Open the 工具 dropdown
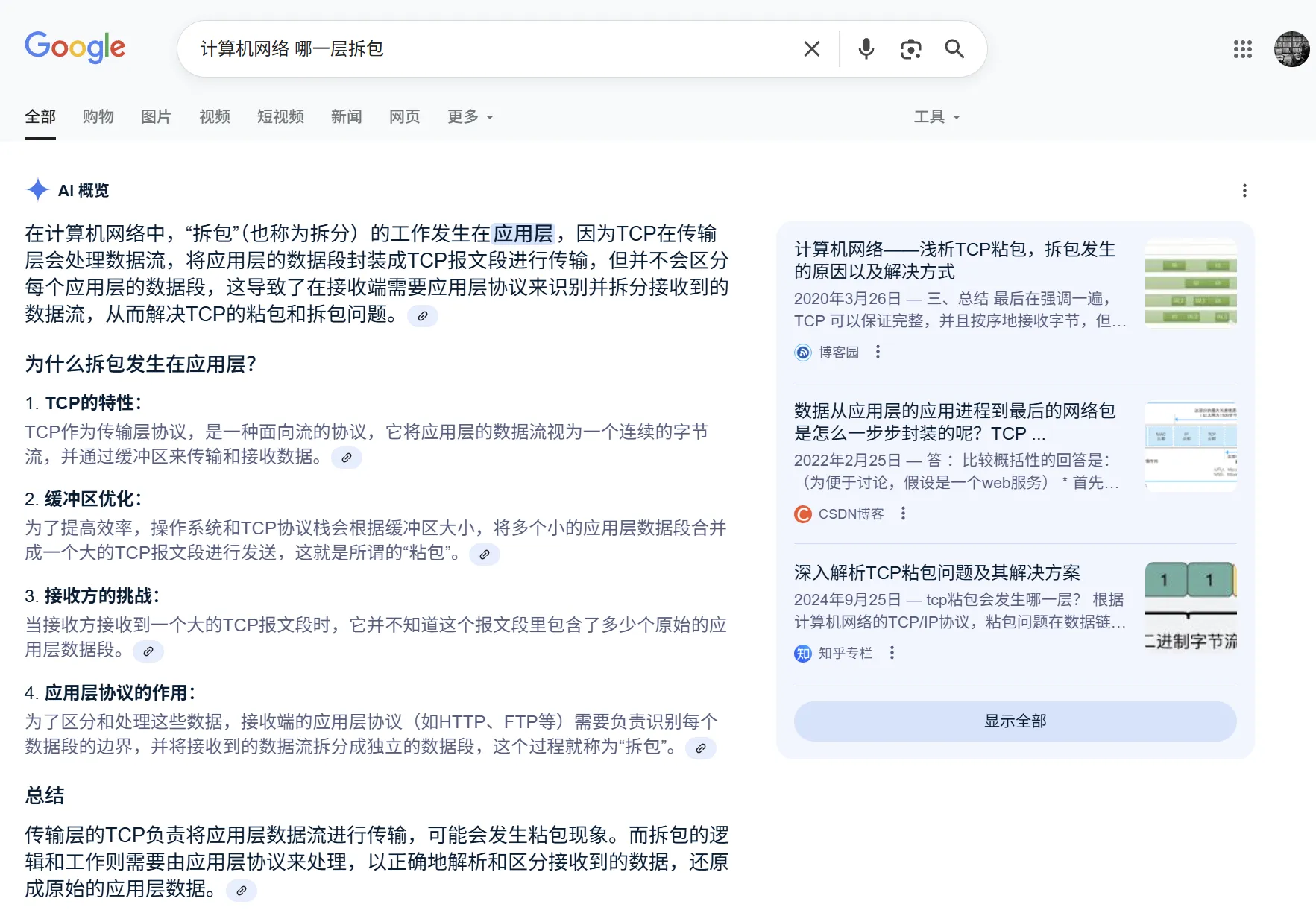Viewport: 1316px width, 913px height. click(937, 117)
